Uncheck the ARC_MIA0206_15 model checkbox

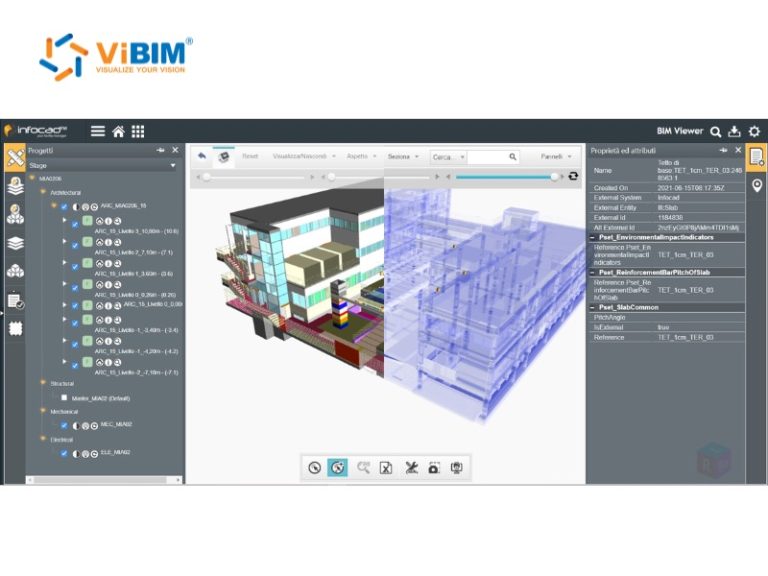click(x=64, y=207)
